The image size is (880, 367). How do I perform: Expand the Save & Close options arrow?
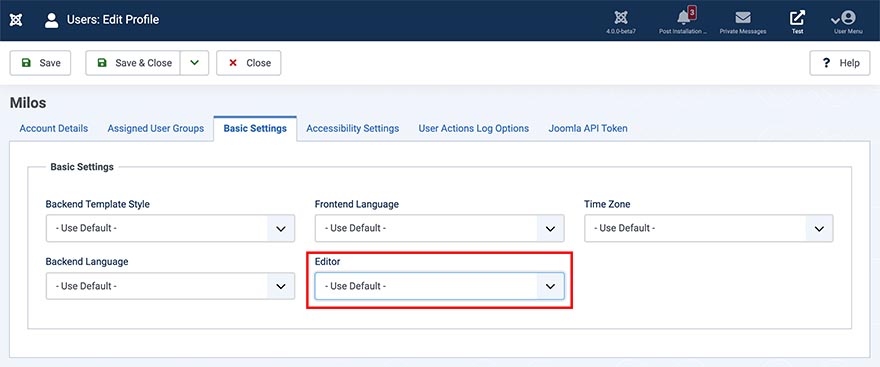click(194, 63)
